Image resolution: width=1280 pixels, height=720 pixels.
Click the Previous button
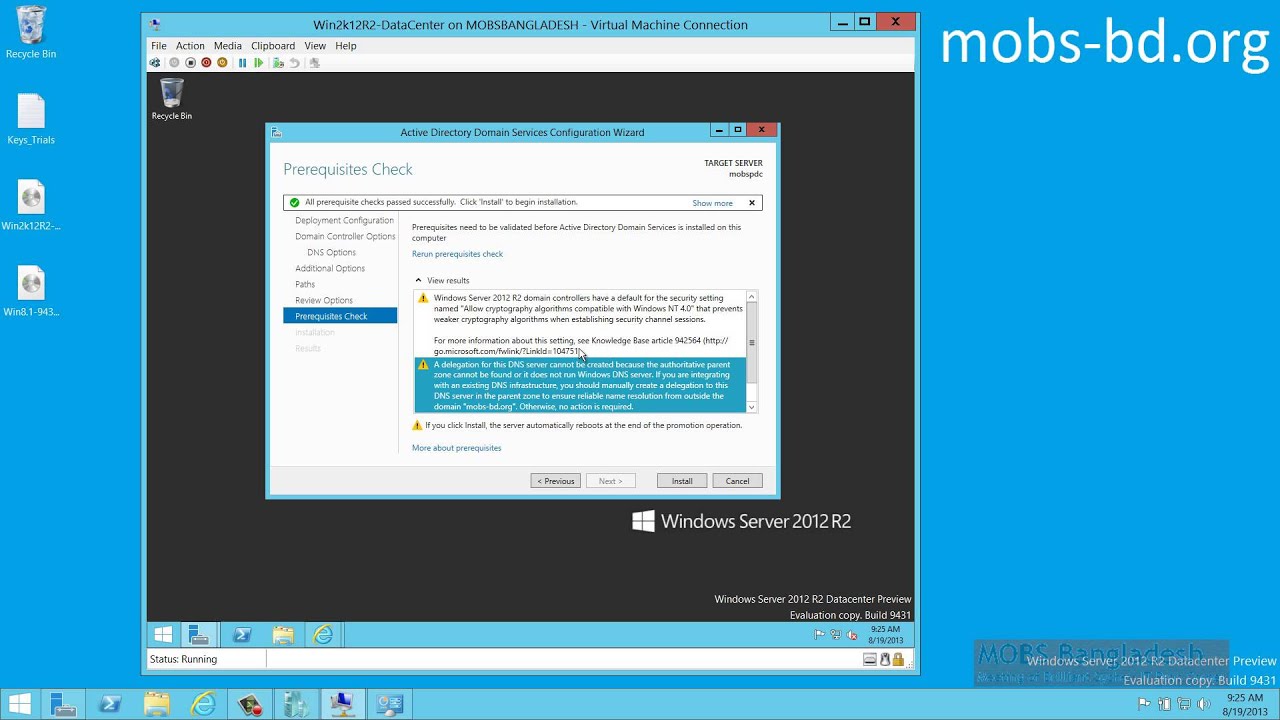pyautogui.click(x=555, y=481)
